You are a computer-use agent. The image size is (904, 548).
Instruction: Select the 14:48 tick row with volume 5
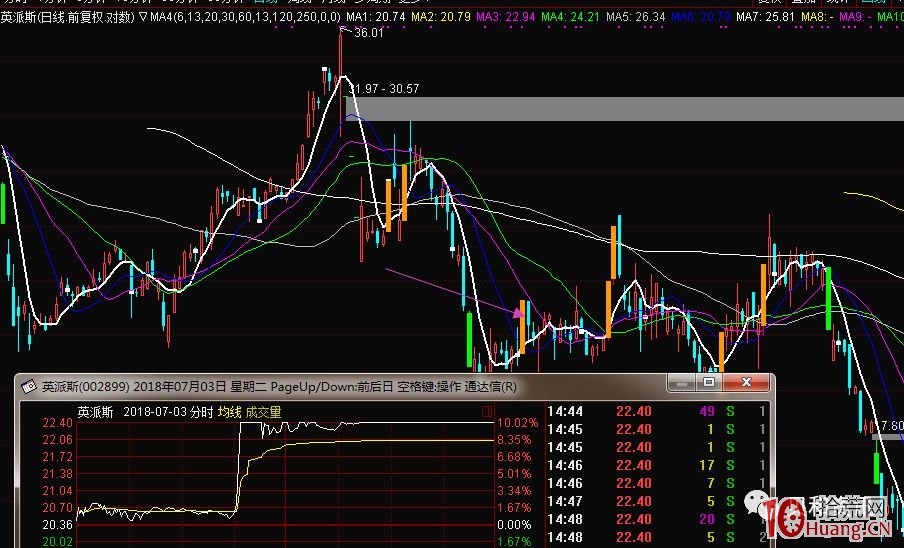[x=657, y=537]
